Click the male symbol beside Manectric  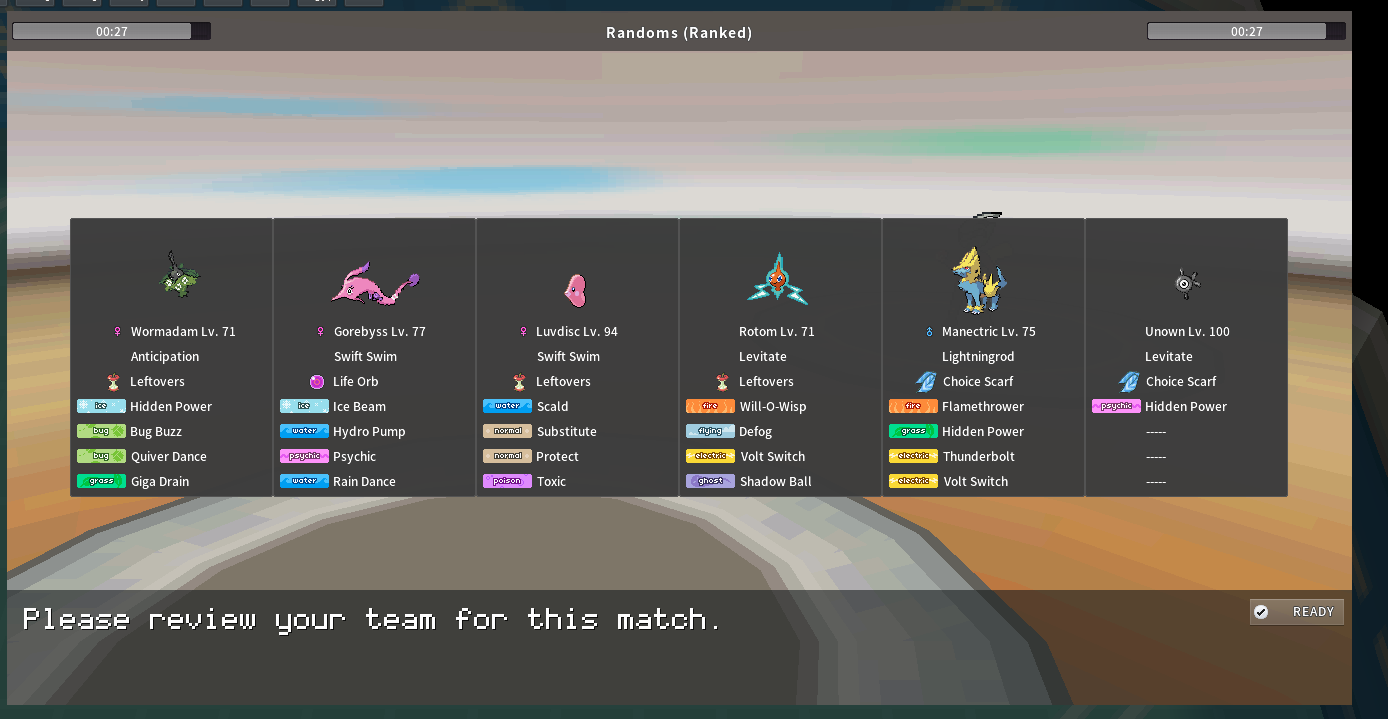[928, 331]
